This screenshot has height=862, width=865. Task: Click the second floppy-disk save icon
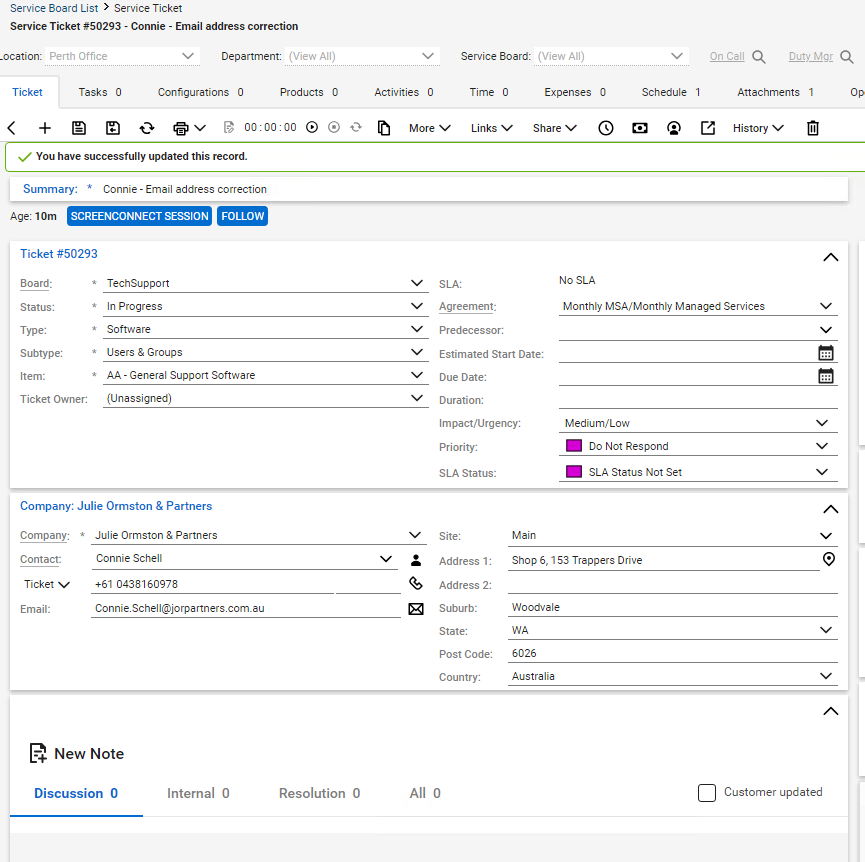tap(113, 128)
